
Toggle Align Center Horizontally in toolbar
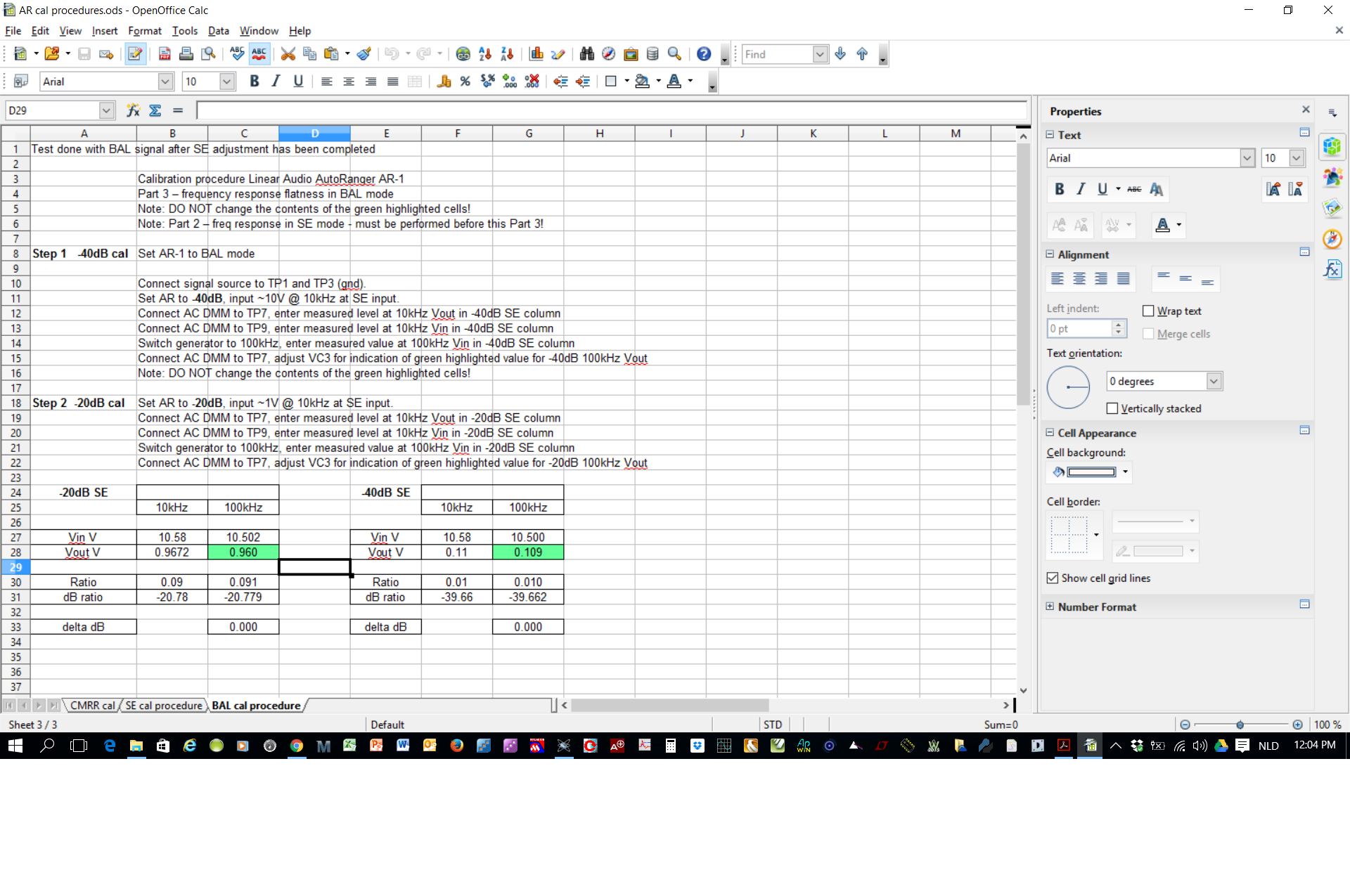point(349,82)
